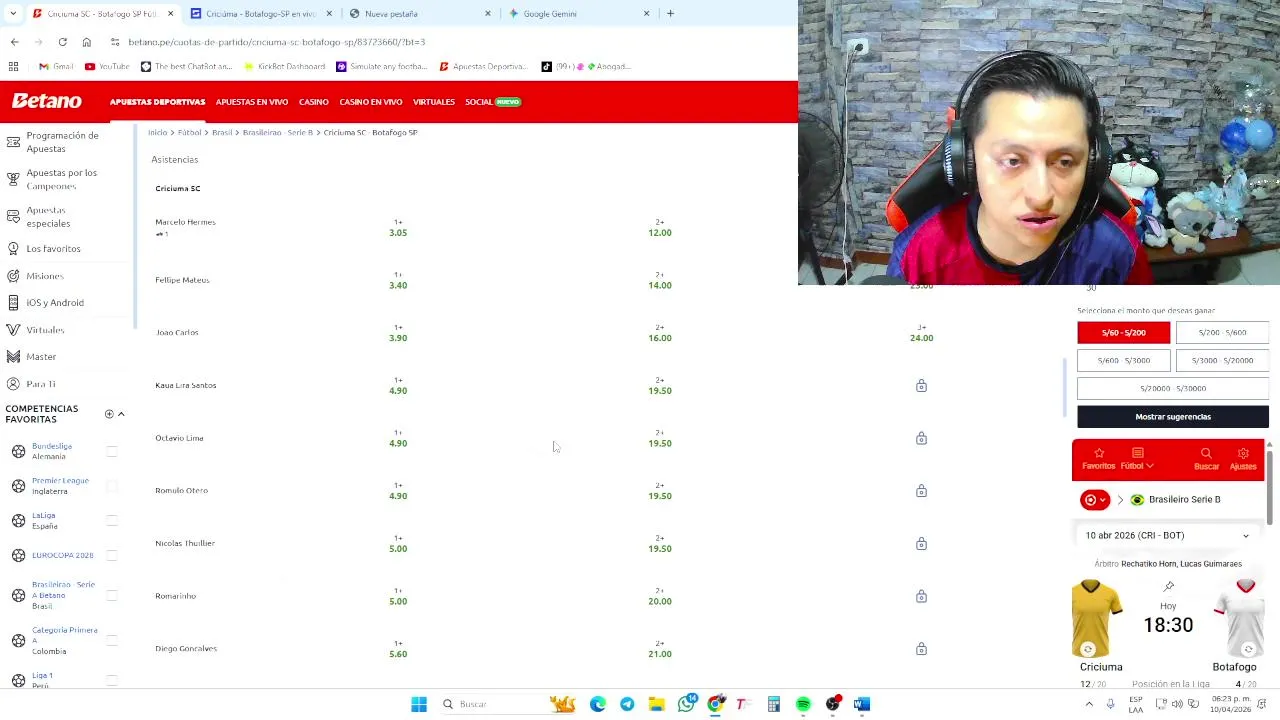Viewport: 1280px width, 720px height.
Task: Select S/200 - S/600 amount option
Action: coord(1222,332)
